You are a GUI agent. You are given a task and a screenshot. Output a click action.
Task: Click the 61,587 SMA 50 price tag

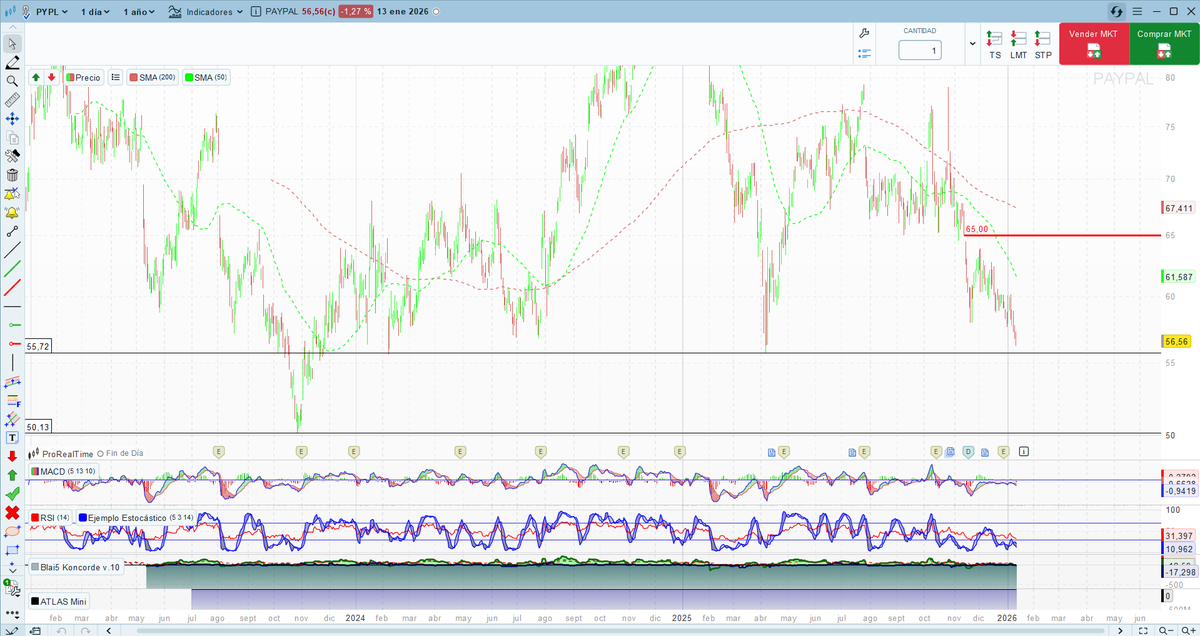tap(1179, 276)
